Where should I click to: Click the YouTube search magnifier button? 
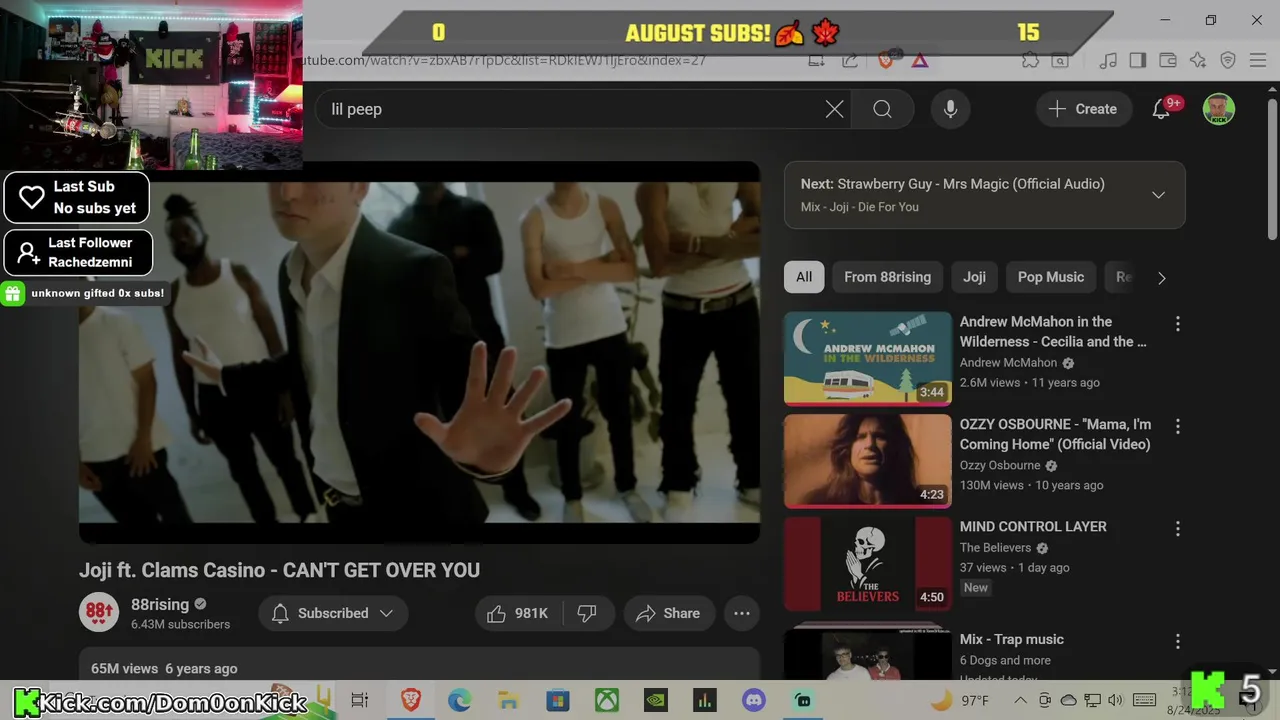[882, 109]
